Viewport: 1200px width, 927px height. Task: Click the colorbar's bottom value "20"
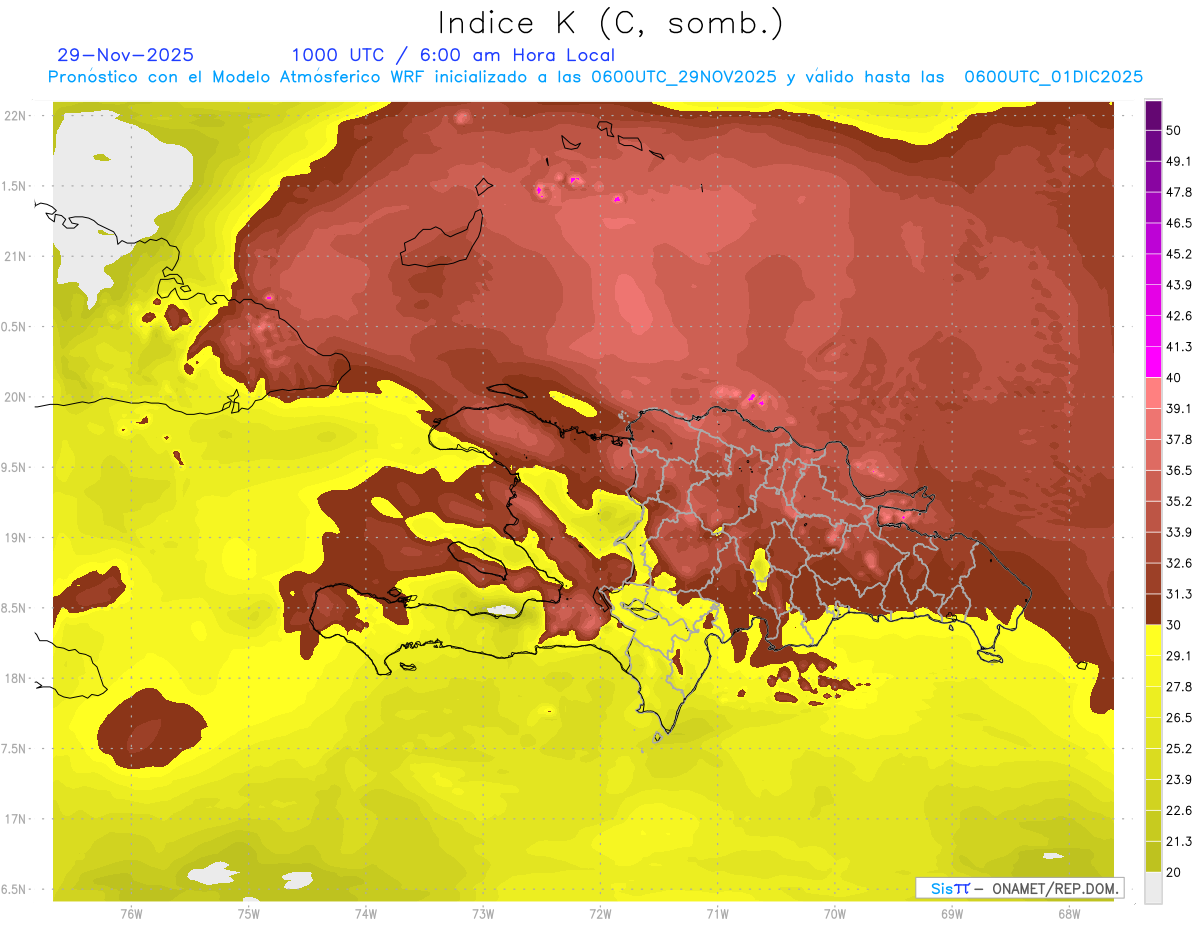pyautogui.click(x=1174, y=872)
